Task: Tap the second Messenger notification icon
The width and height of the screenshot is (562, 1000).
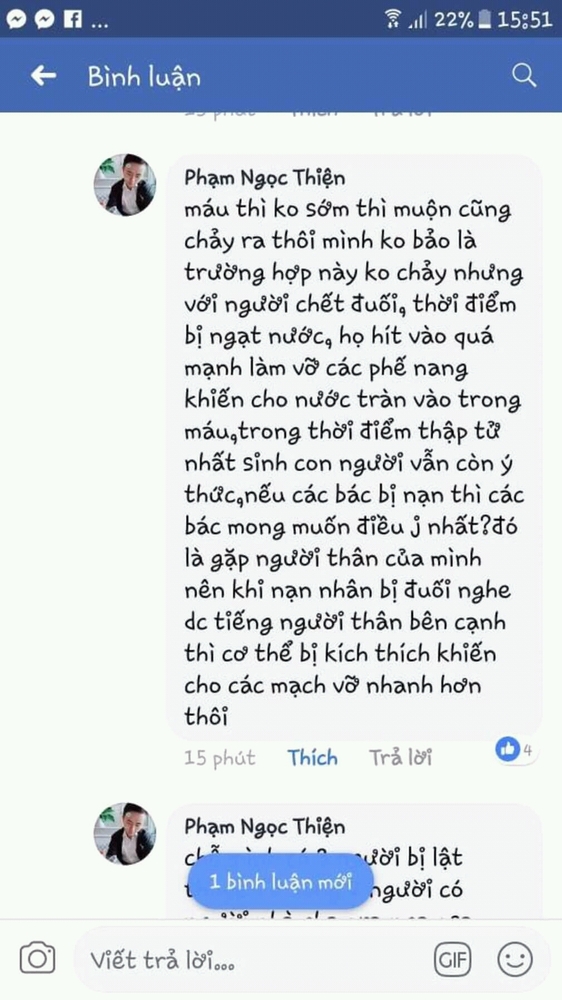Action: click(x=44, y=20)
